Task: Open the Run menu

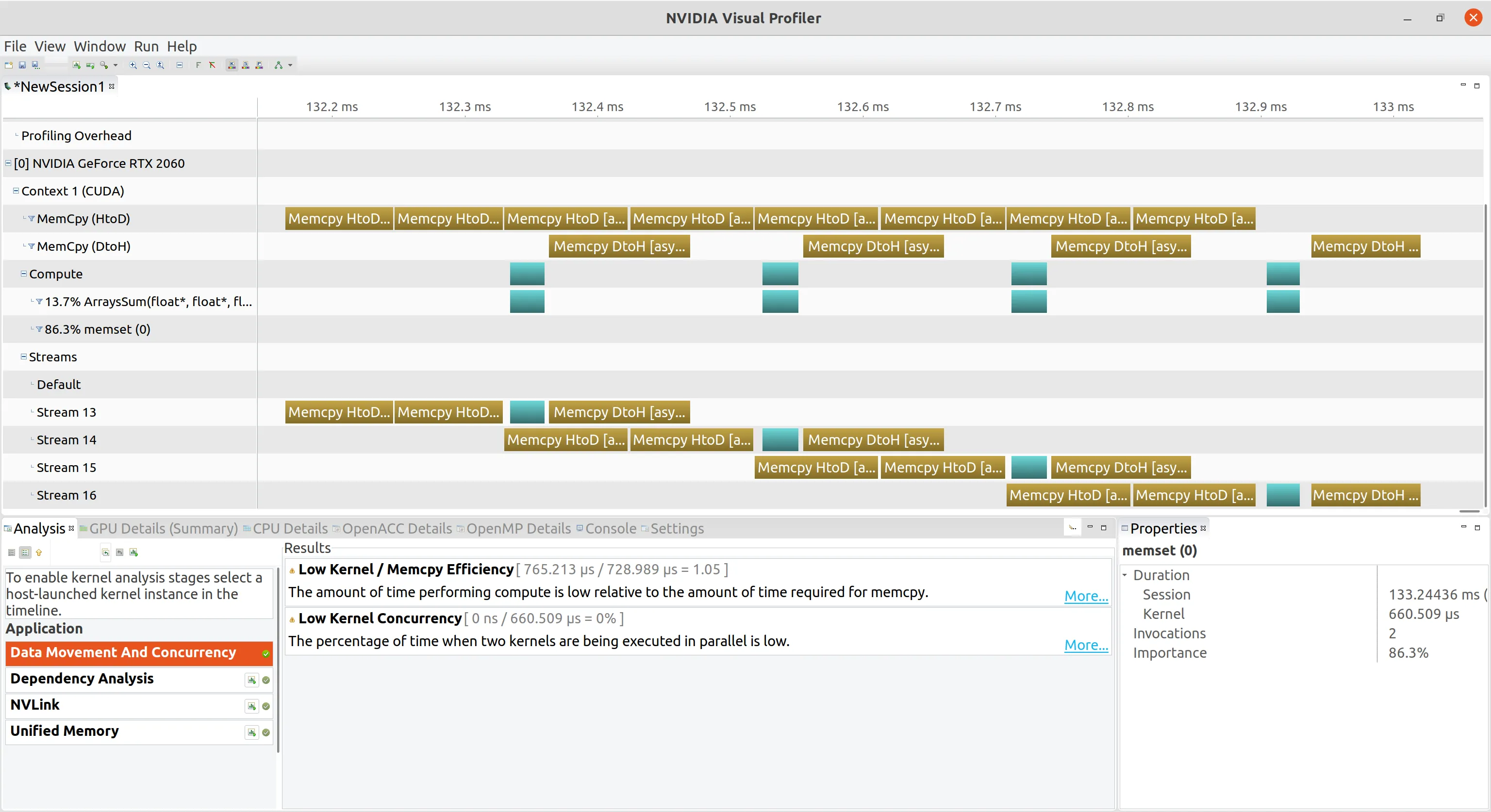Action: 147,46
